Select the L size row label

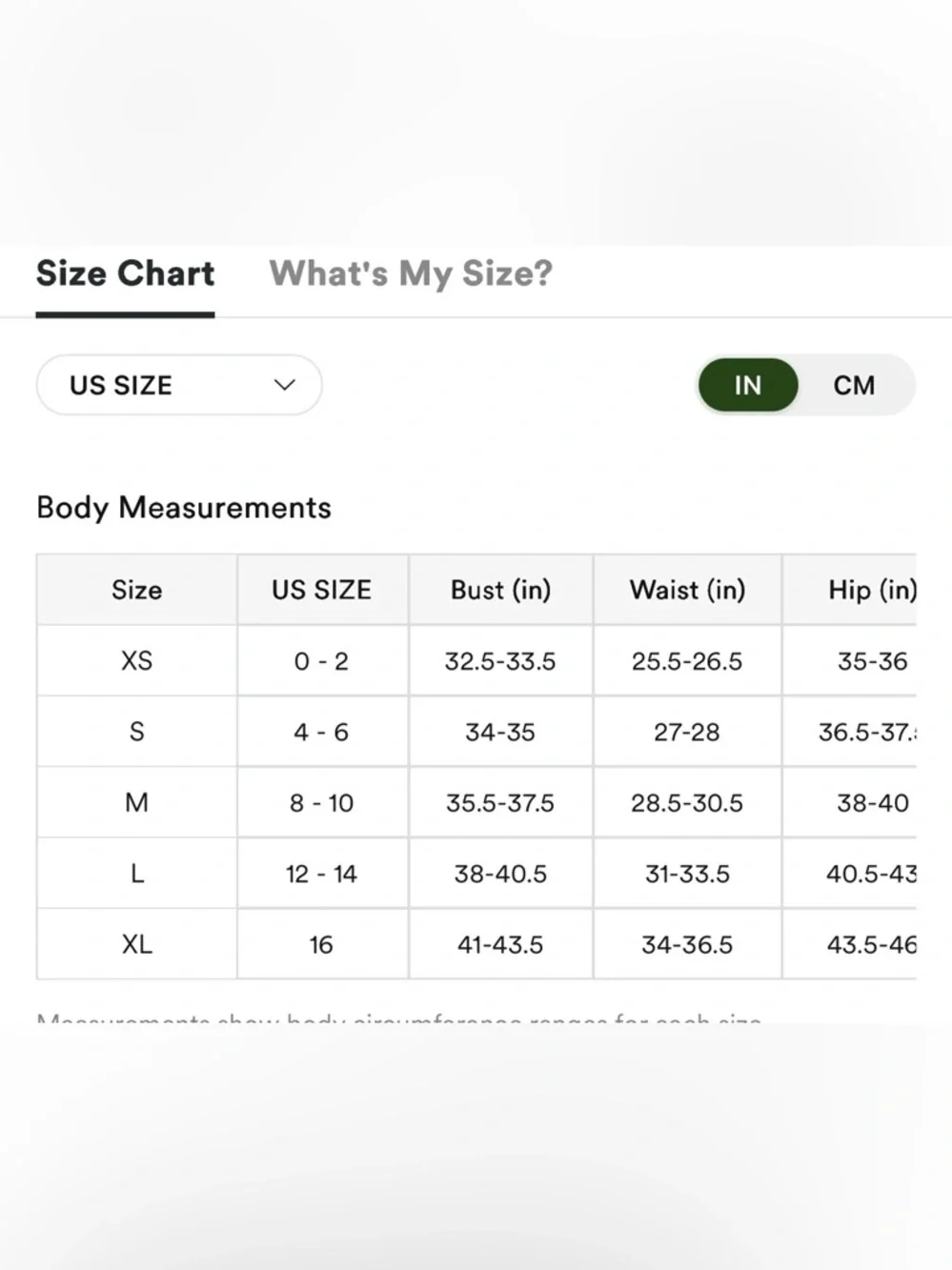coord(136,874)
